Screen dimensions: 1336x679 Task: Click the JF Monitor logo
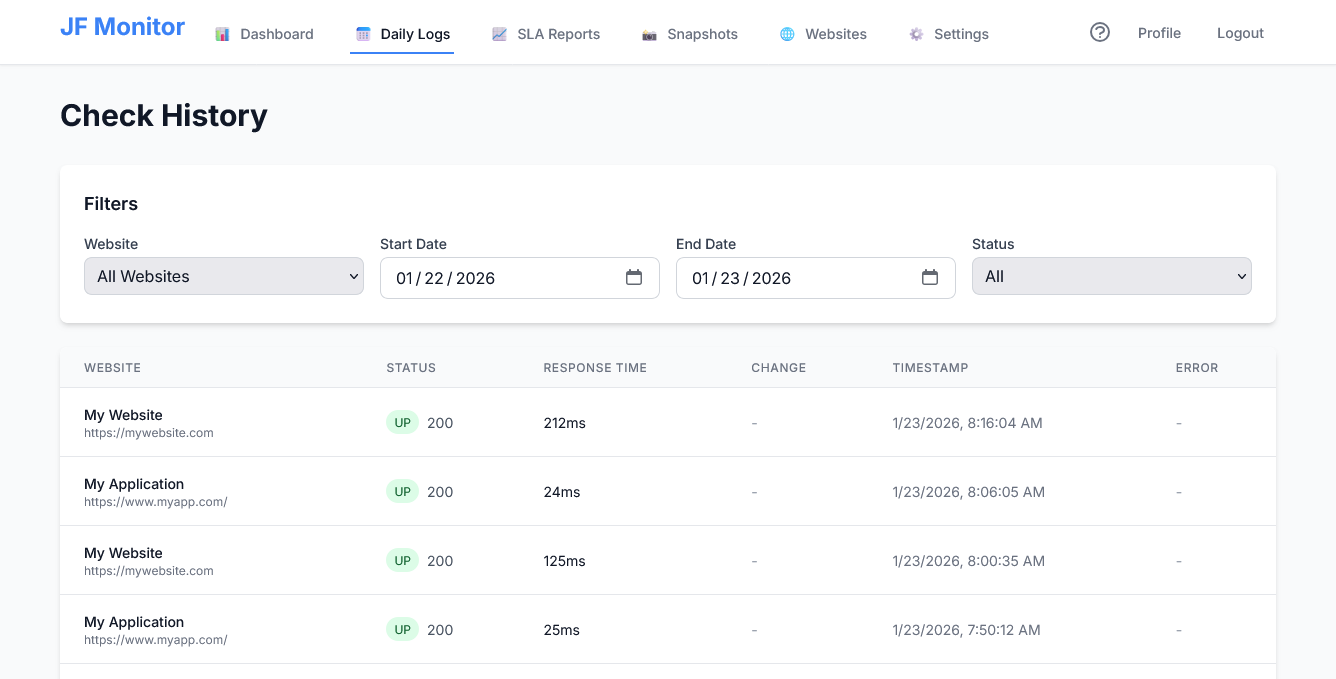pos(122,27)
